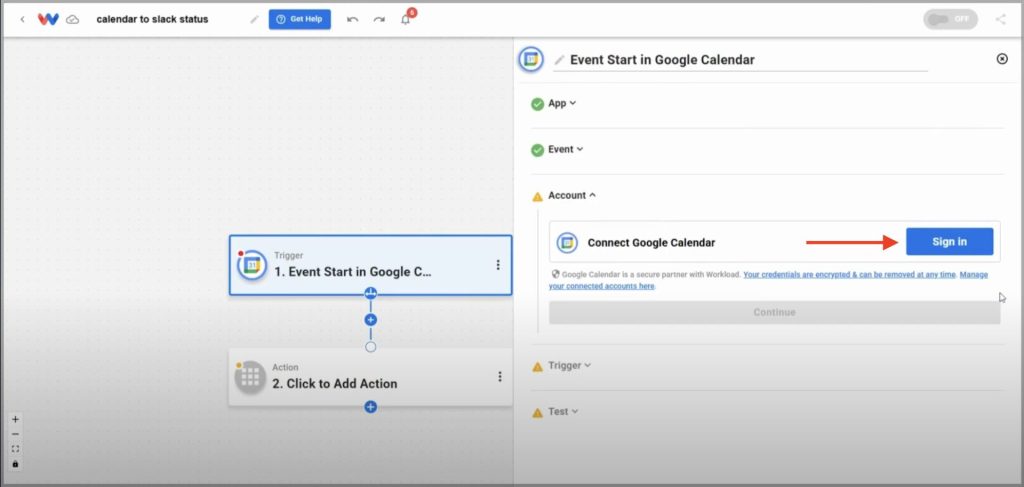The image size is (1024, 487).
Task: Click the warning icon next to Account
Action: pos(537,196)
